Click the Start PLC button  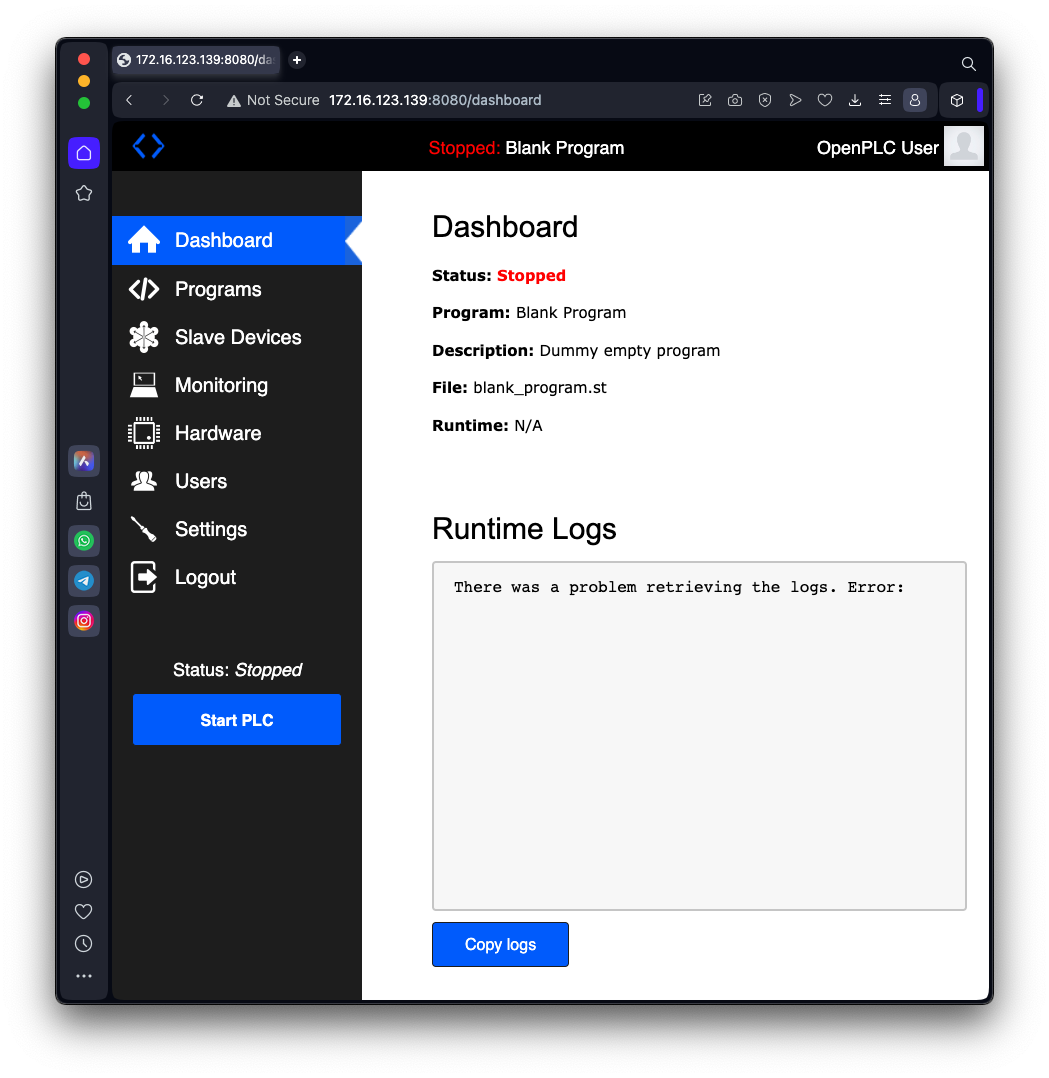pos(236,719)
